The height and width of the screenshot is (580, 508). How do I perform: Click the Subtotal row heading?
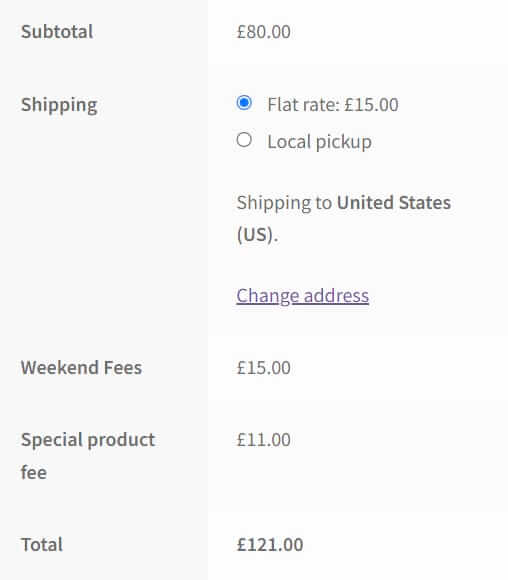57,31
